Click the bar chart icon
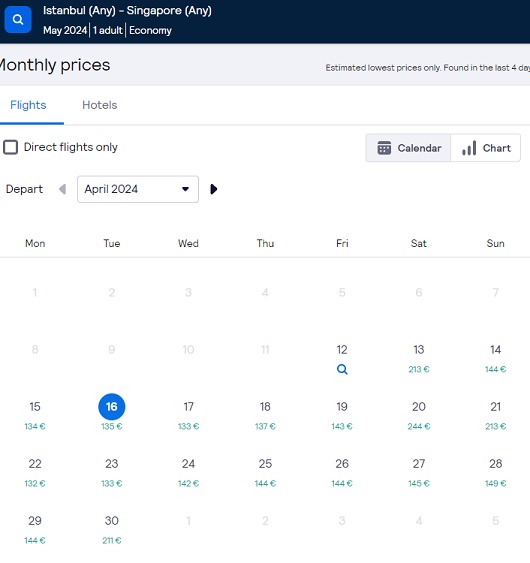The image size is (530, 563). pyautogui.click(x=469, y=148)
